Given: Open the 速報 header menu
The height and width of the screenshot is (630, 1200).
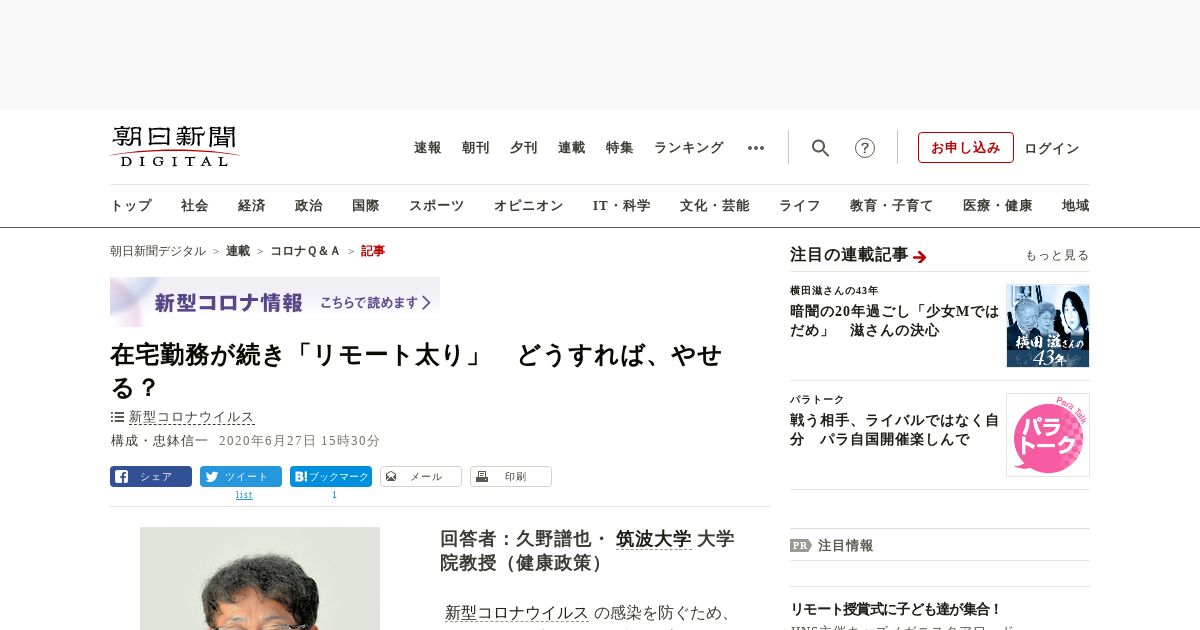Looking at the screenshot, I should (x=428, y=148).
